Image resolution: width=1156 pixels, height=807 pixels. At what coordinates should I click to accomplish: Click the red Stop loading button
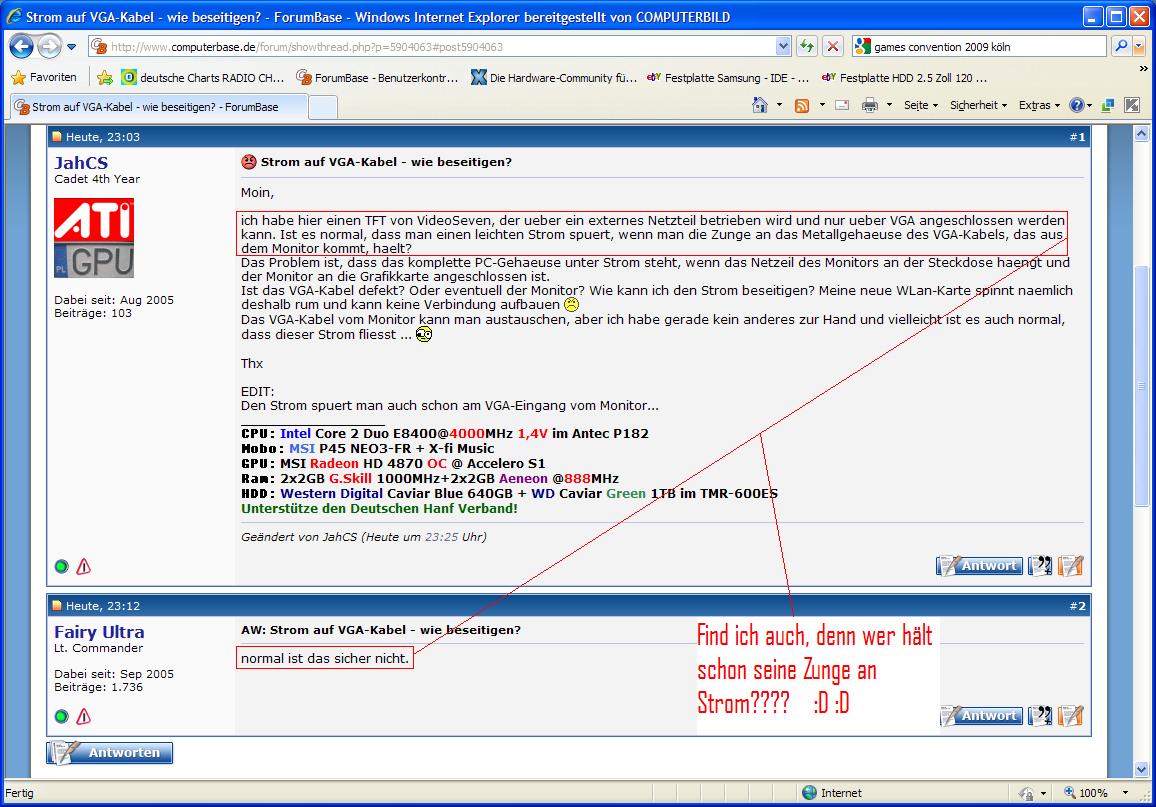coord(832,46)
